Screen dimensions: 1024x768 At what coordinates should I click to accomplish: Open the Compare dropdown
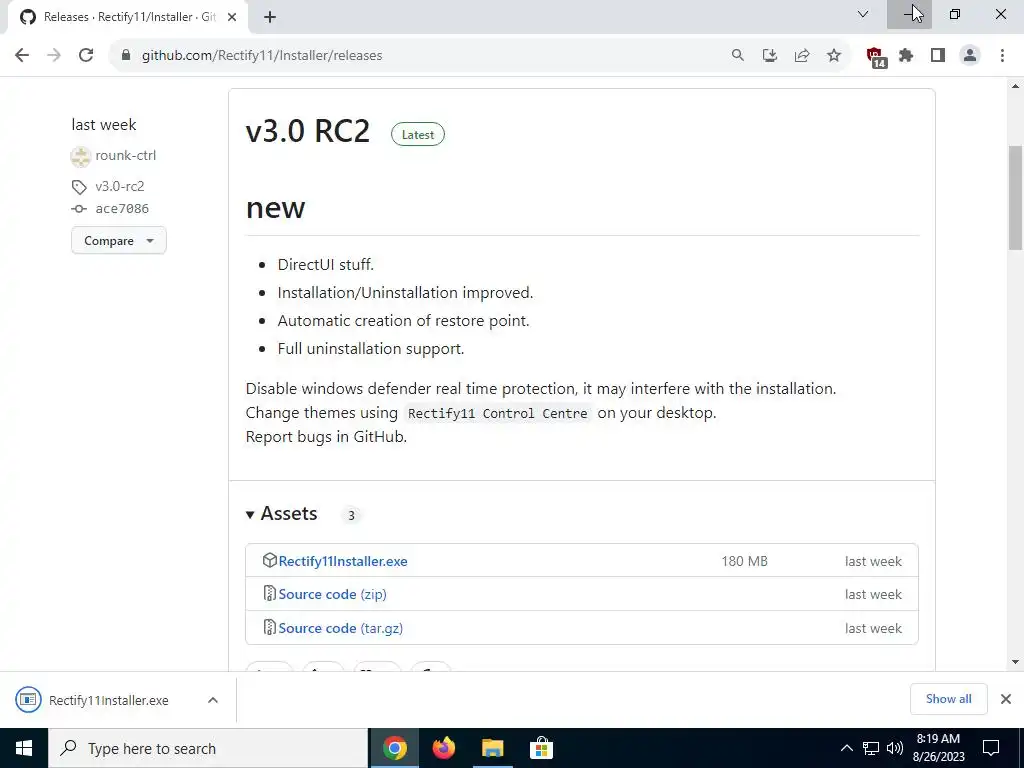click(x=119, y=240)
